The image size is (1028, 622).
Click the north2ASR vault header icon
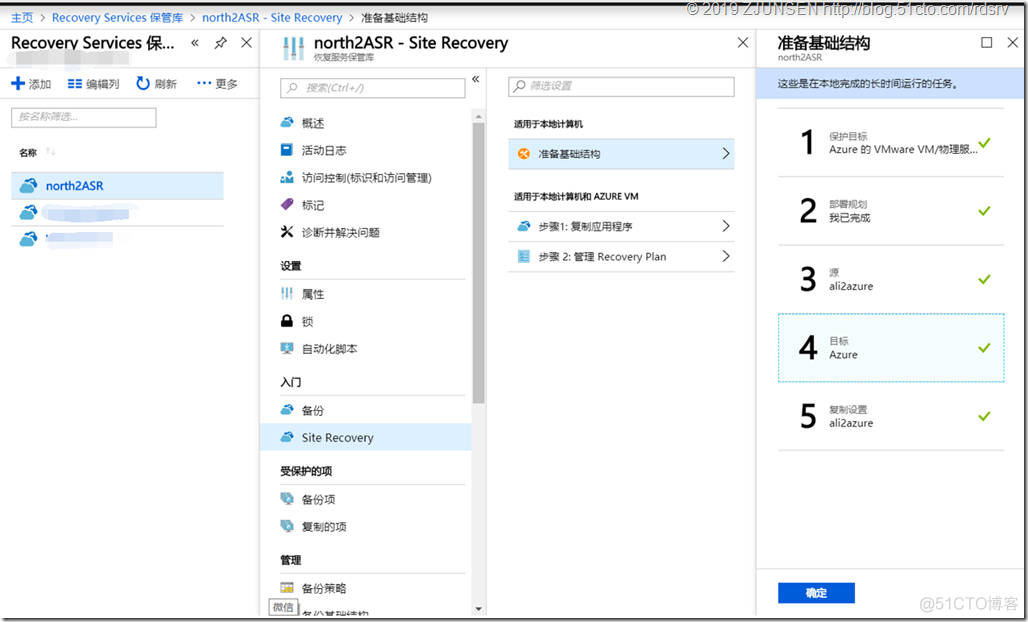[293, 49]
